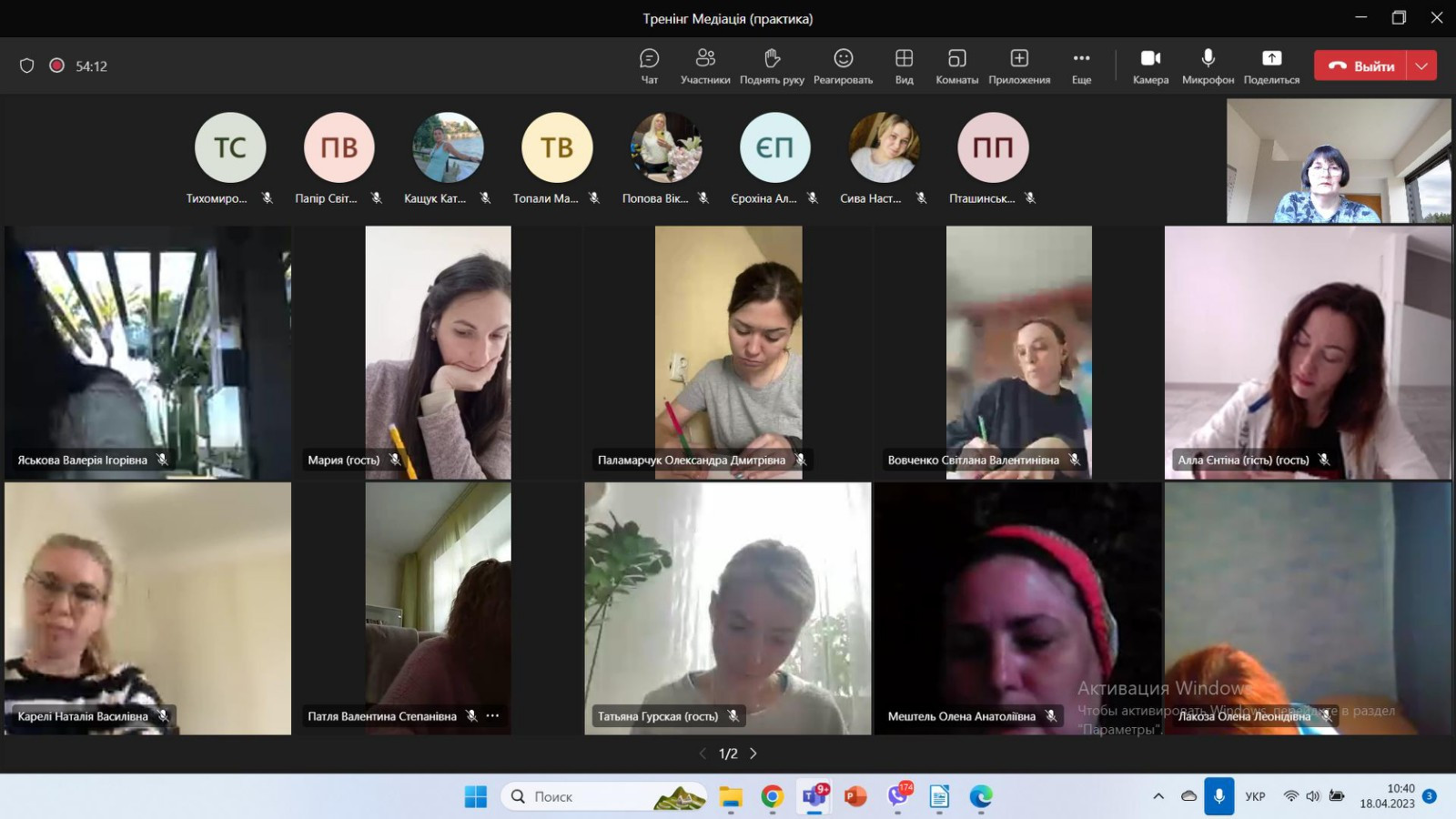Toggle the Камера on or off
This screenshot has height=819, width=1456.
point(1150,66)
